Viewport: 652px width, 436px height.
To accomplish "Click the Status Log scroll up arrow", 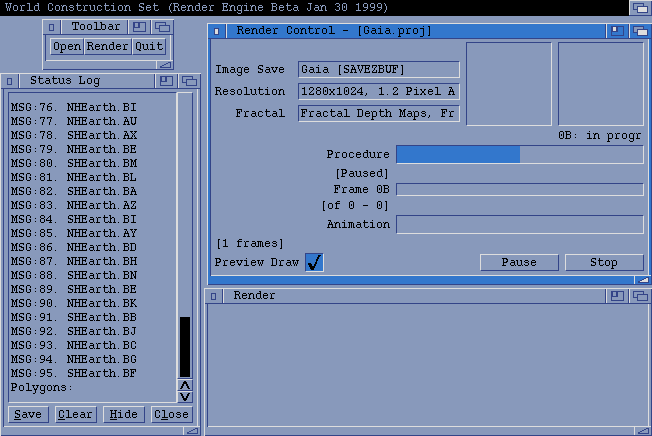I will [x=184, y=385].
